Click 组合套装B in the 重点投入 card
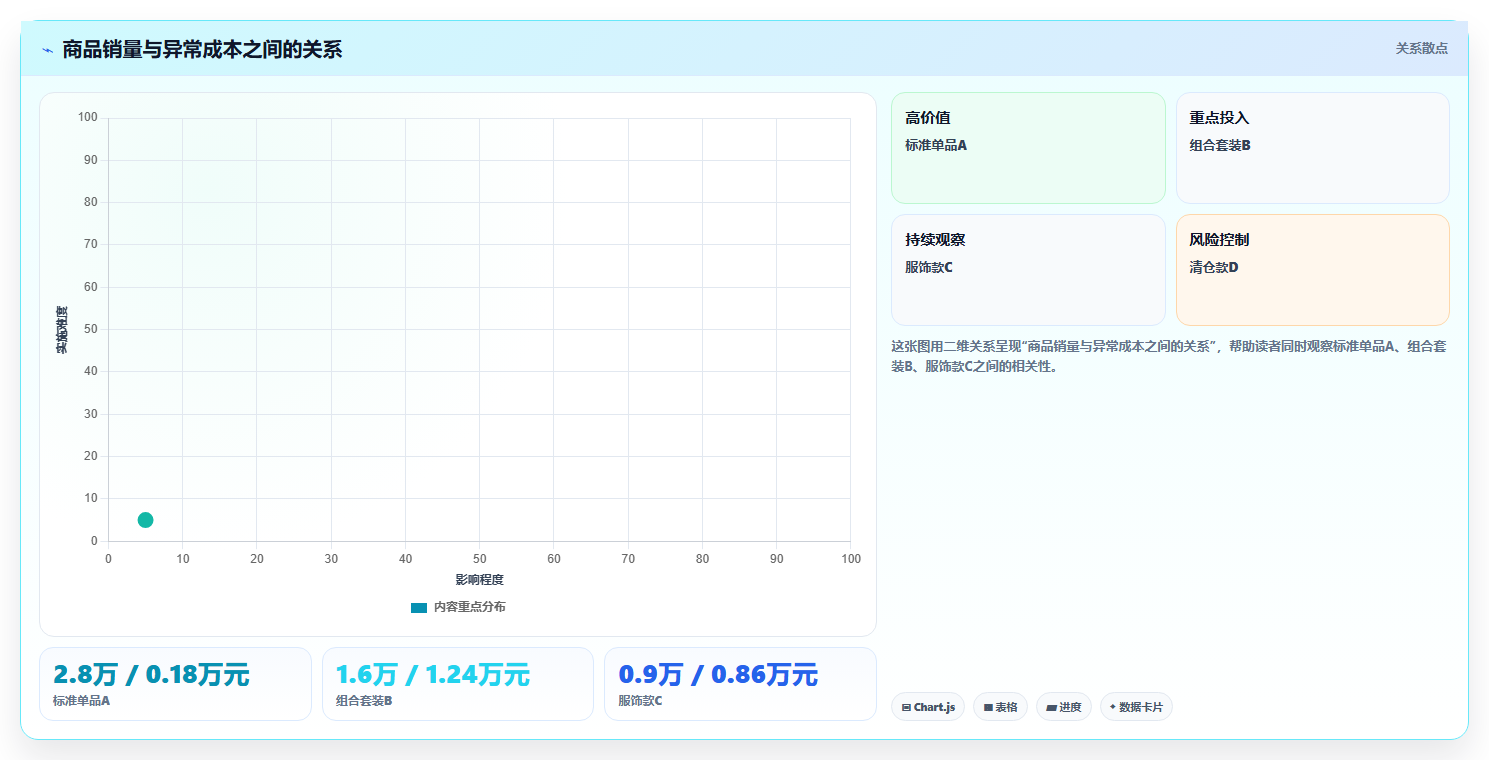 point(1220,145)
